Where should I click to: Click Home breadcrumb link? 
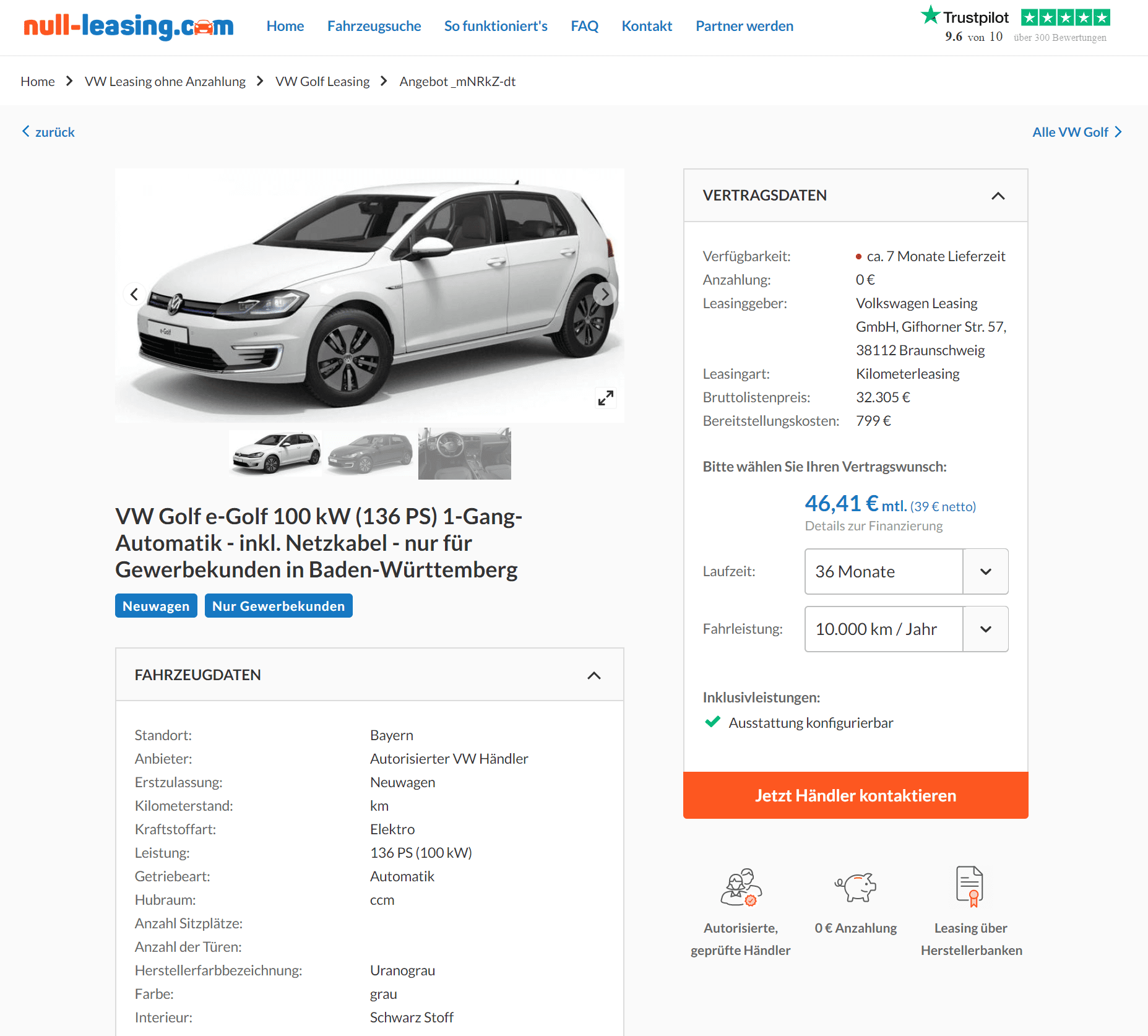[x=38, y=81]
